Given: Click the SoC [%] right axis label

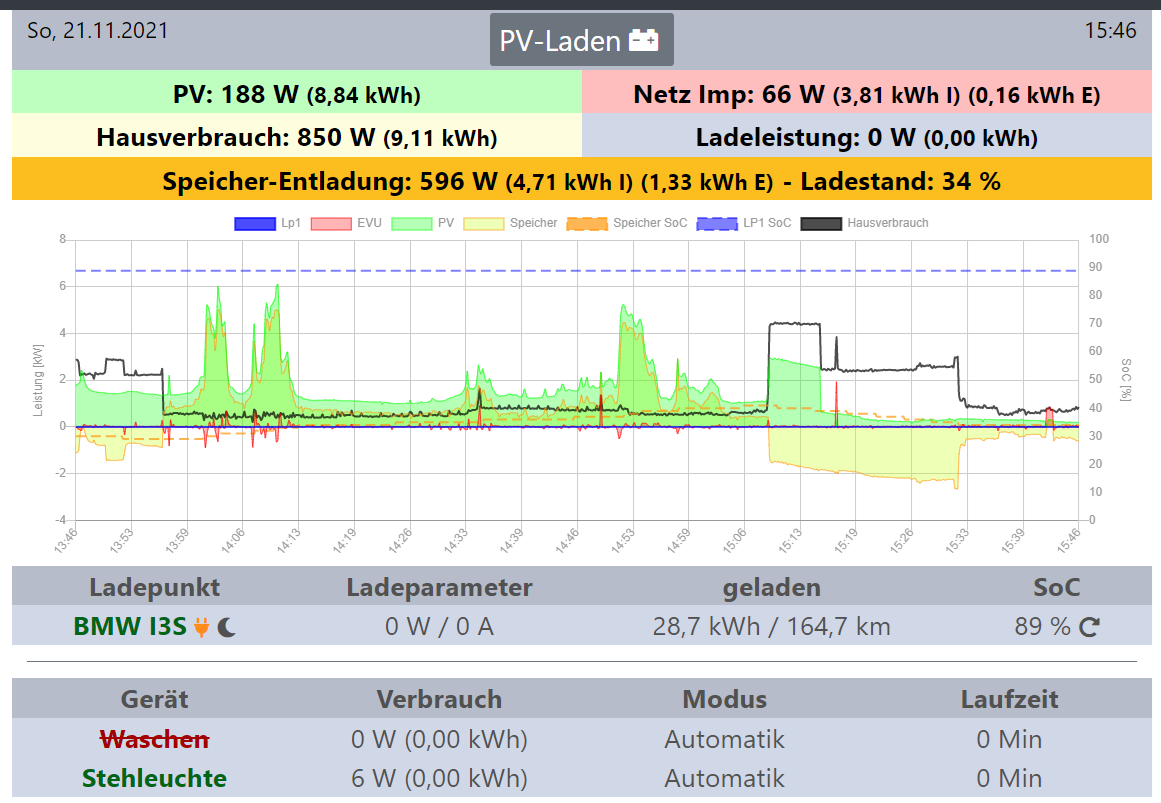Looking at the screenshot, I should [1126, 380].
